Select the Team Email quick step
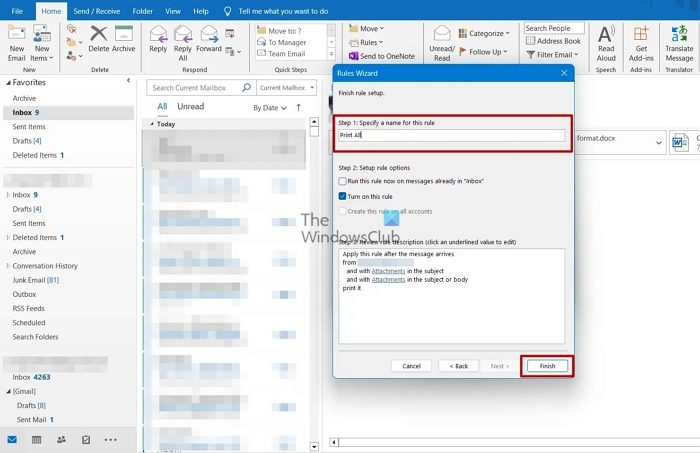Image resolution: width=700 pixels, height=453 pixels. (x=287, y=54)
